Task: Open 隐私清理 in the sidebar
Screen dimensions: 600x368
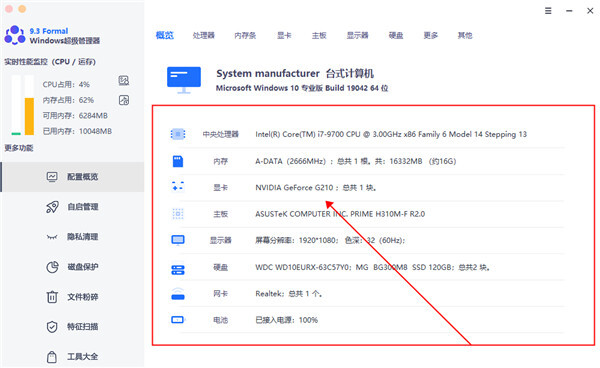Action: click(x=73, y=237)
